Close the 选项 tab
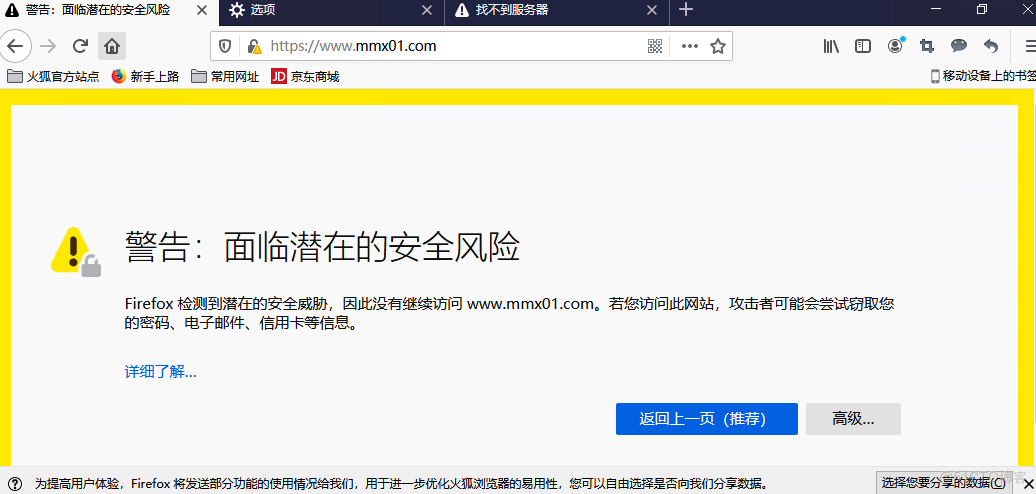 427,10
